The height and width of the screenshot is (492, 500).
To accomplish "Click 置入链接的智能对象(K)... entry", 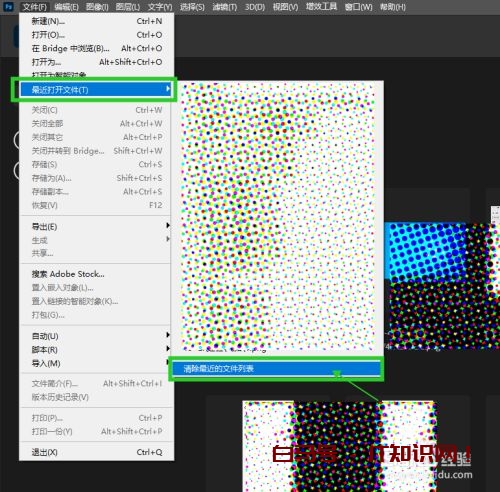I will 97,301.
